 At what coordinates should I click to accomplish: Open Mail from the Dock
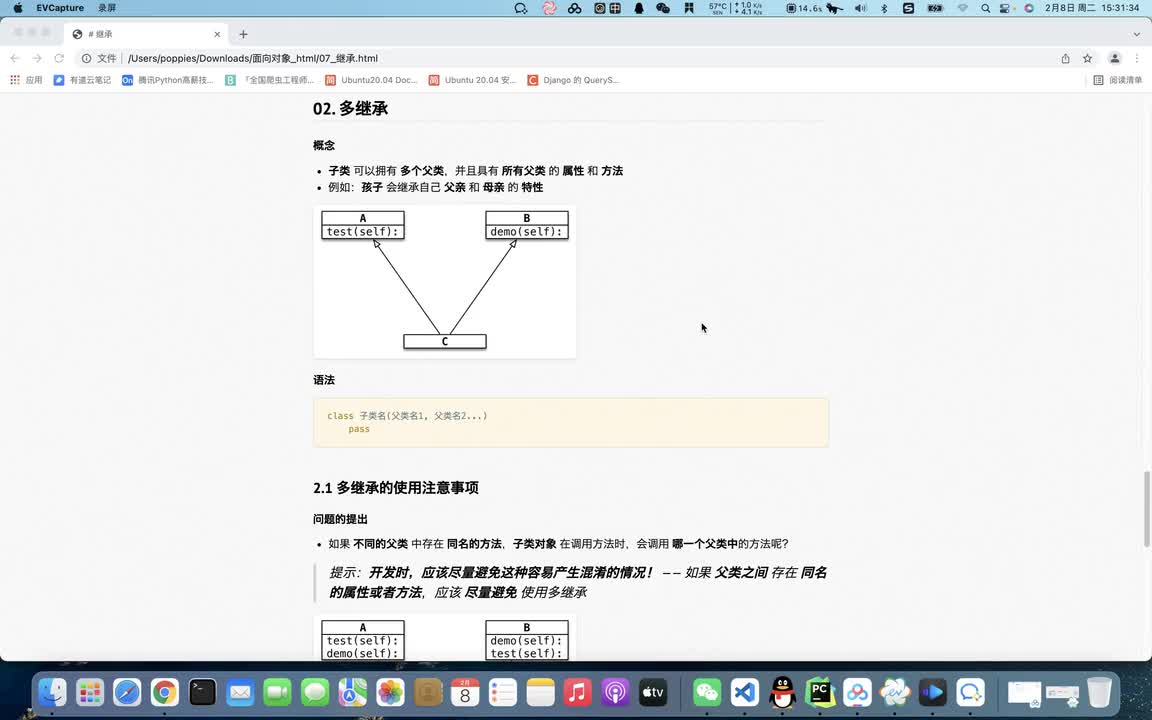point(240,692)
